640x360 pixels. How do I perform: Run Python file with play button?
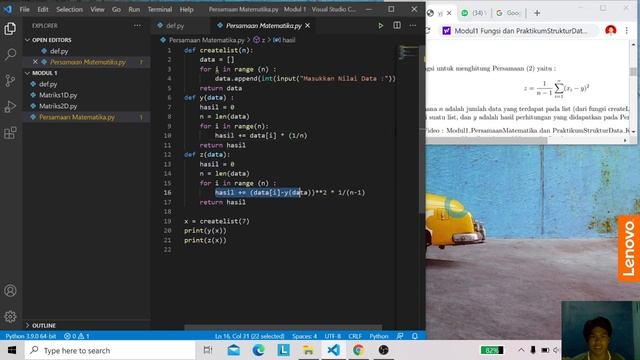(x=380, y=25)
